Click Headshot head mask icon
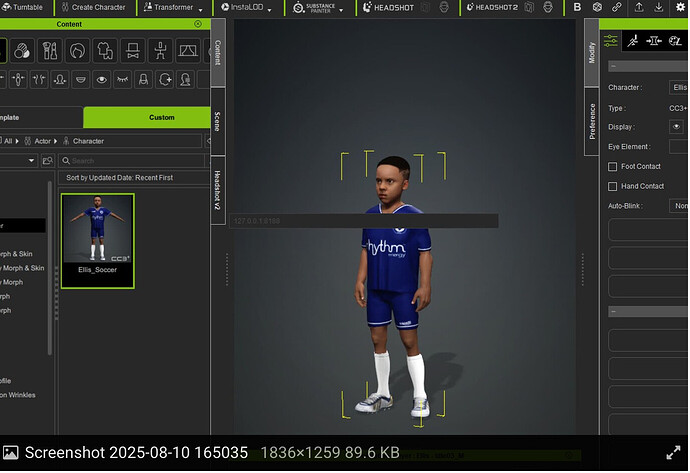 point(444,7)
